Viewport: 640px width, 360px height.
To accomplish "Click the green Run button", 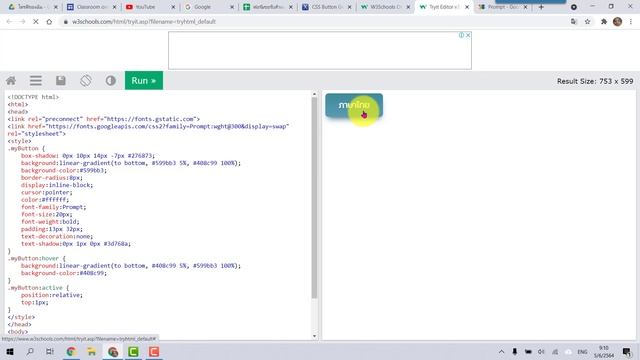I will [x=144, y=81].
